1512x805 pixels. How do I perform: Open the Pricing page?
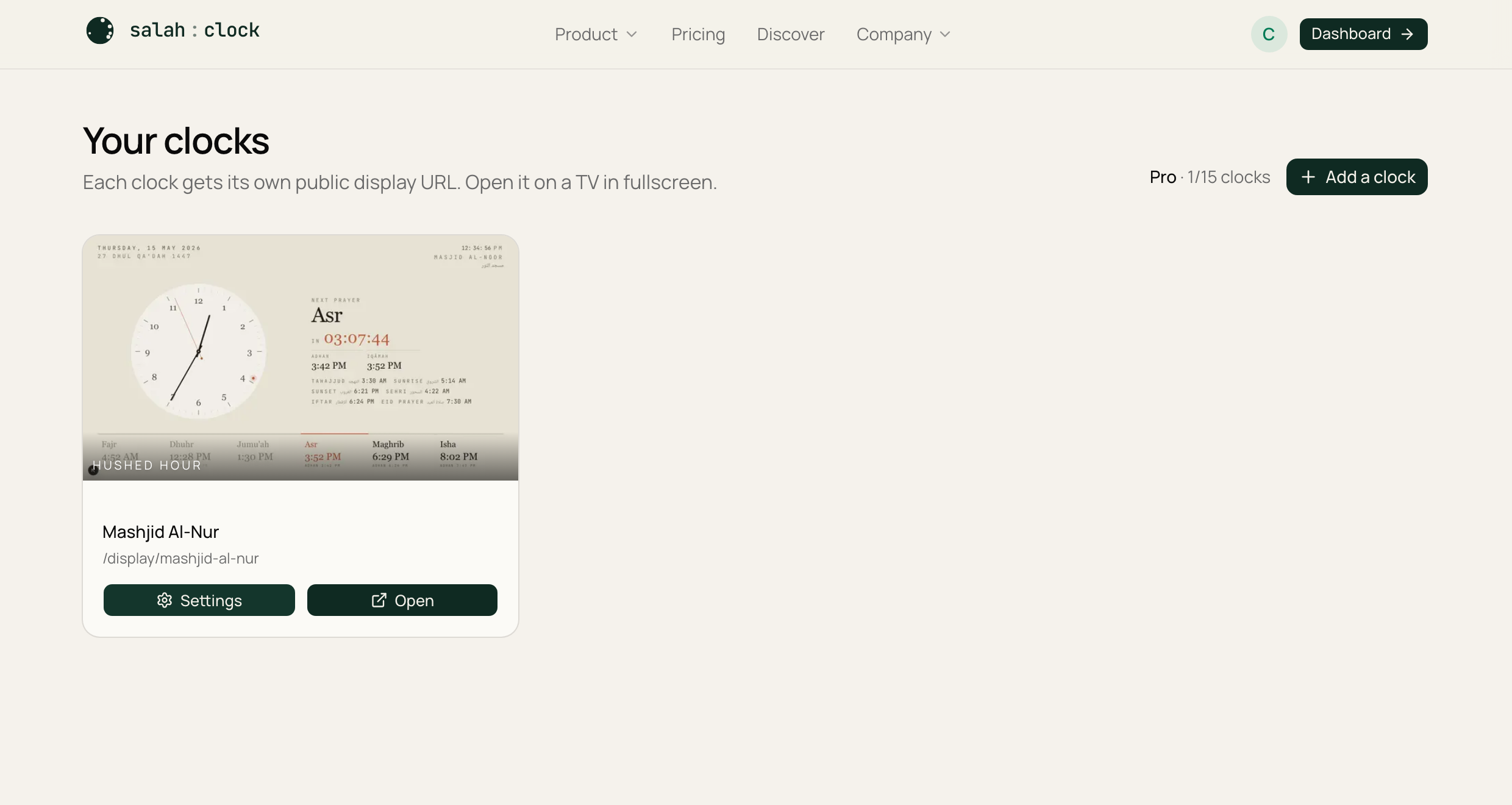tap(698, 34)
